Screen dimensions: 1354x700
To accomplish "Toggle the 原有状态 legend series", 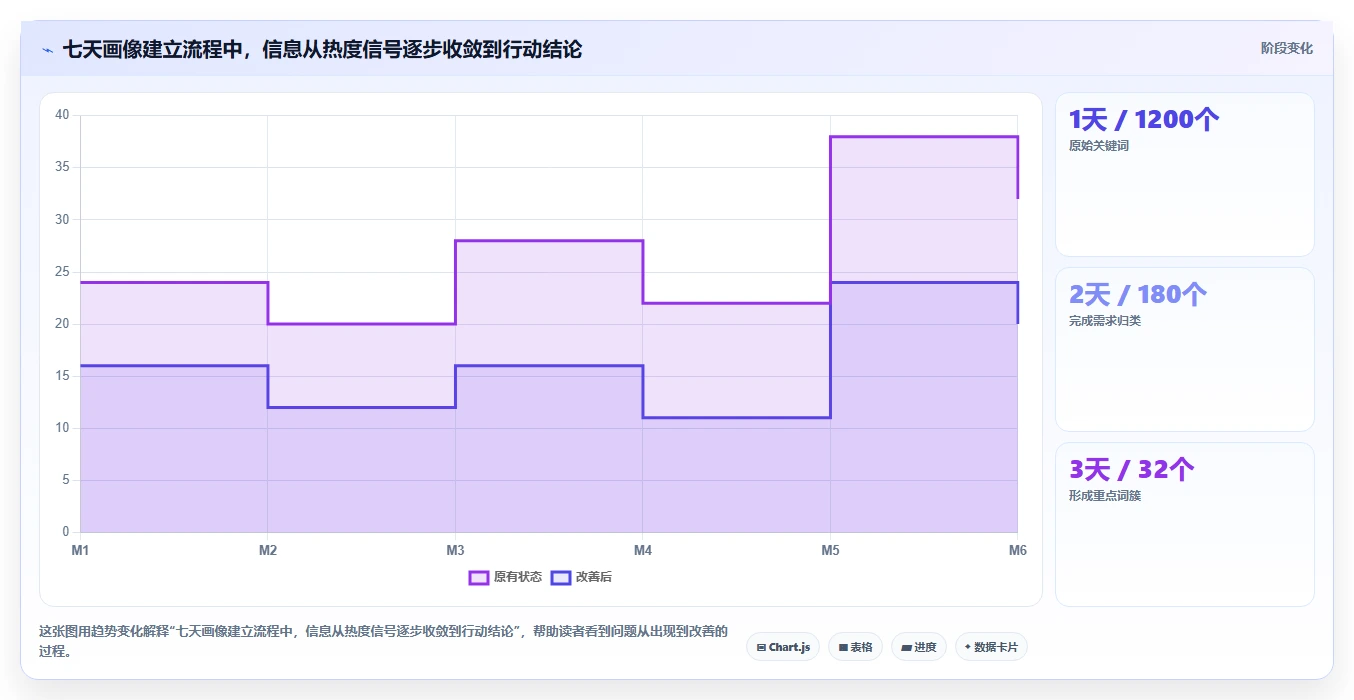I will point(505,577).
